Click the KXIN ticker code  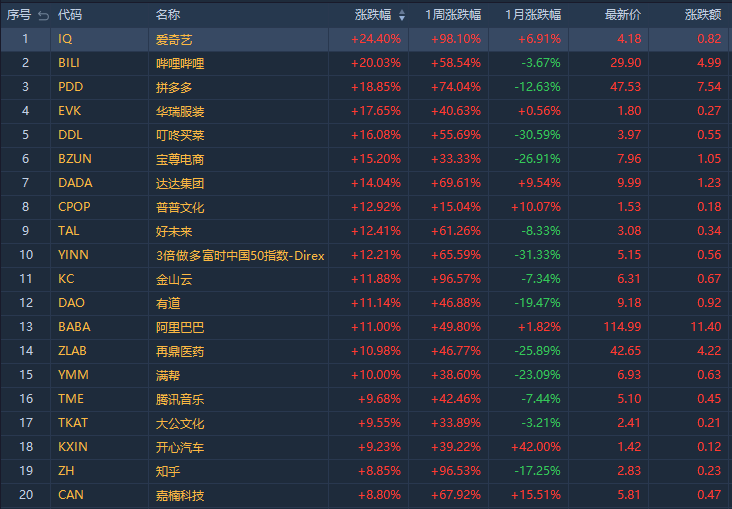[71, 447]
